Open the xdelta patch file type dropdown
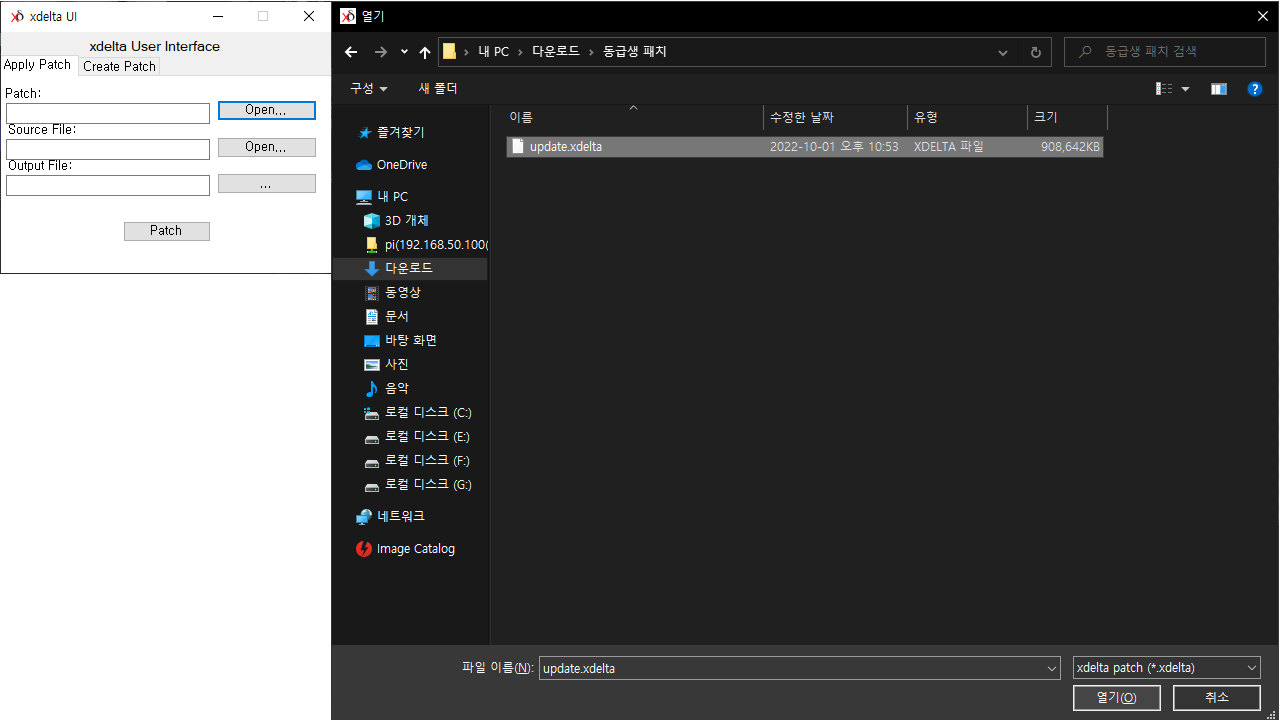The height and width of the screenshot is (720, 1280). 1166,668
